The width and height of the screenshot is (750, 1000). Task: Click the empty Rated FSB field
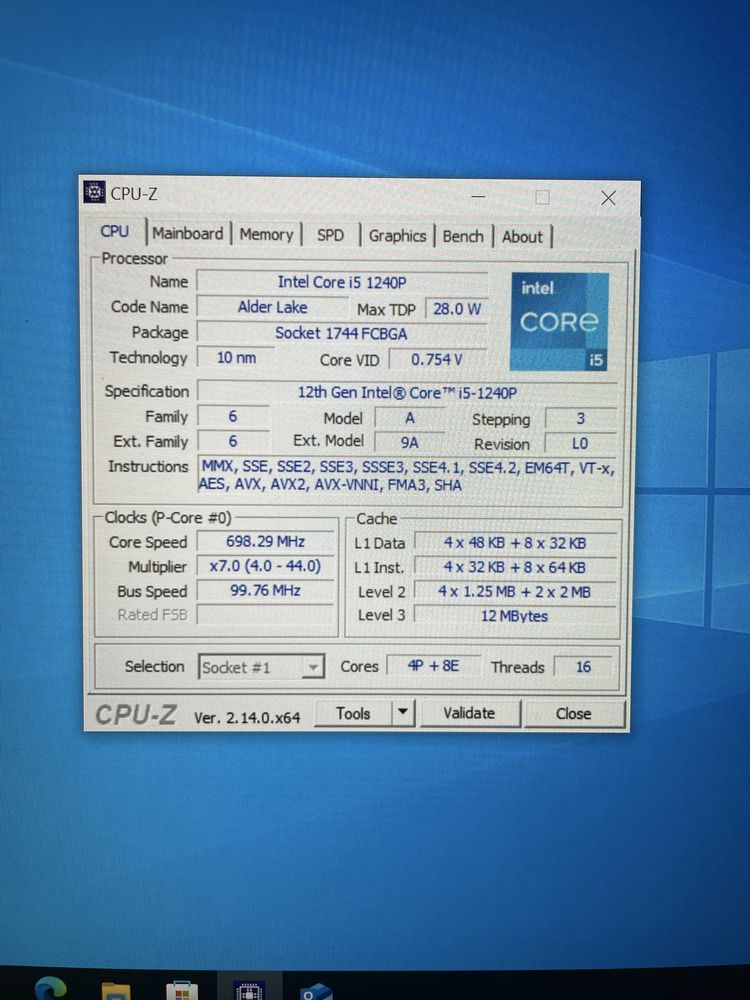coord(265,614)
